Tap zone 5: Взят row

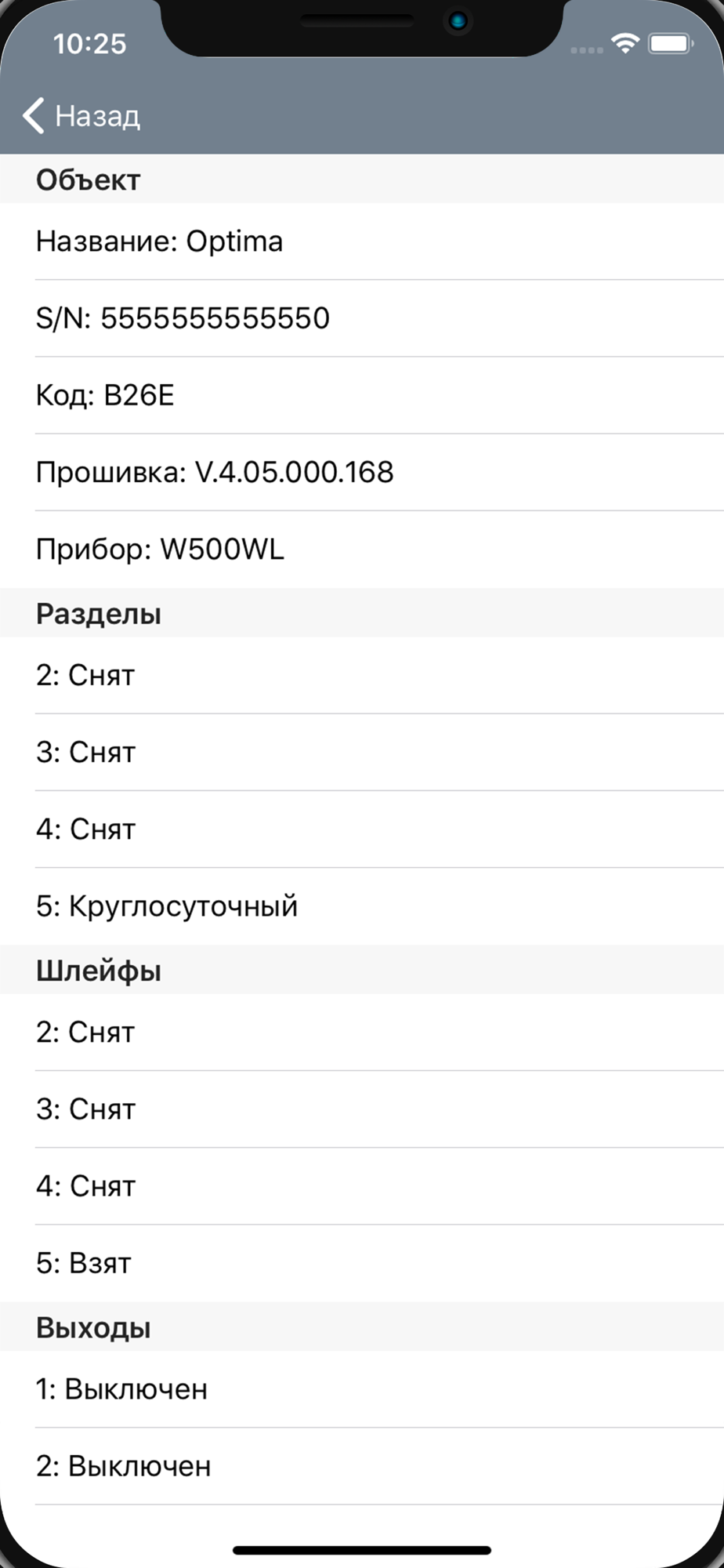pos(362,1263)
